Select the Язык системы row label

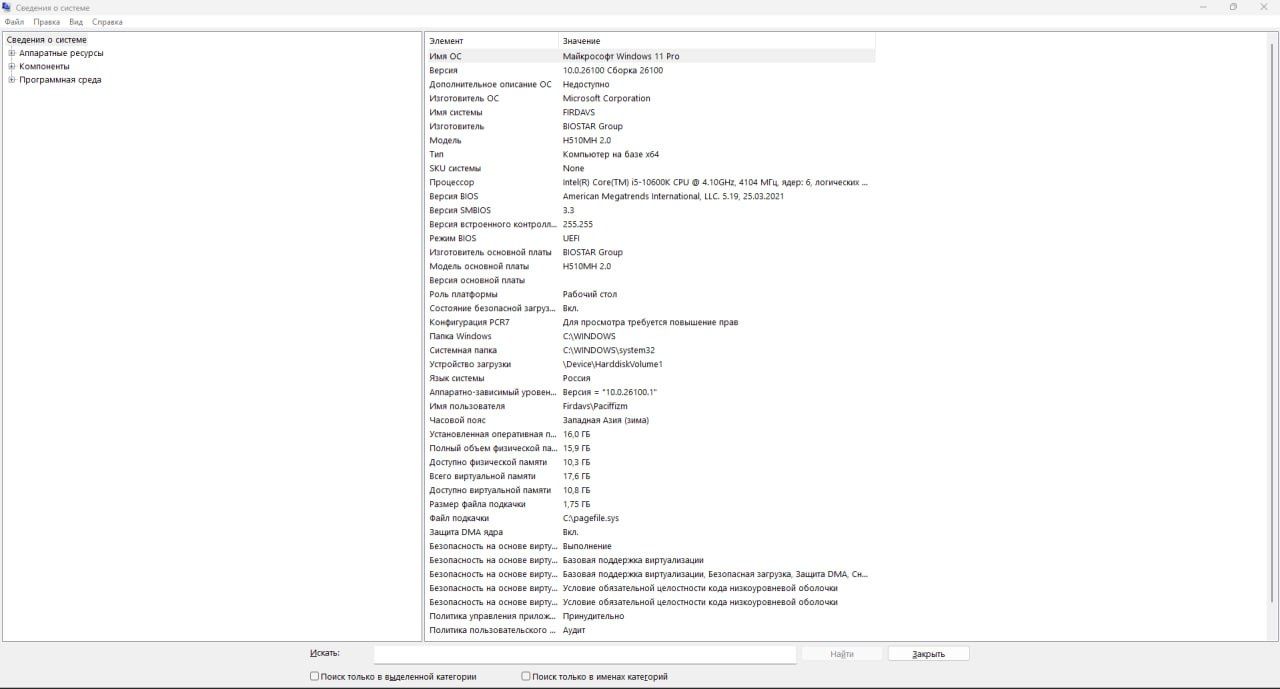pos(457,378)
